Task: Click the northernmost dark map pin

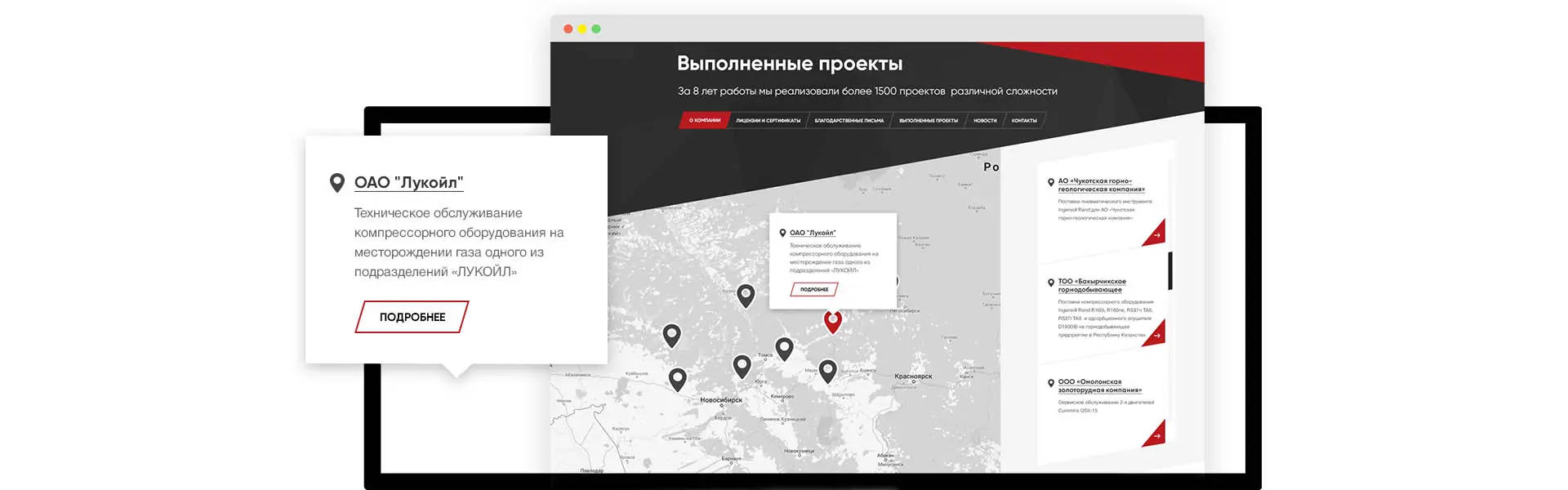Action: (x=746, y=294)
